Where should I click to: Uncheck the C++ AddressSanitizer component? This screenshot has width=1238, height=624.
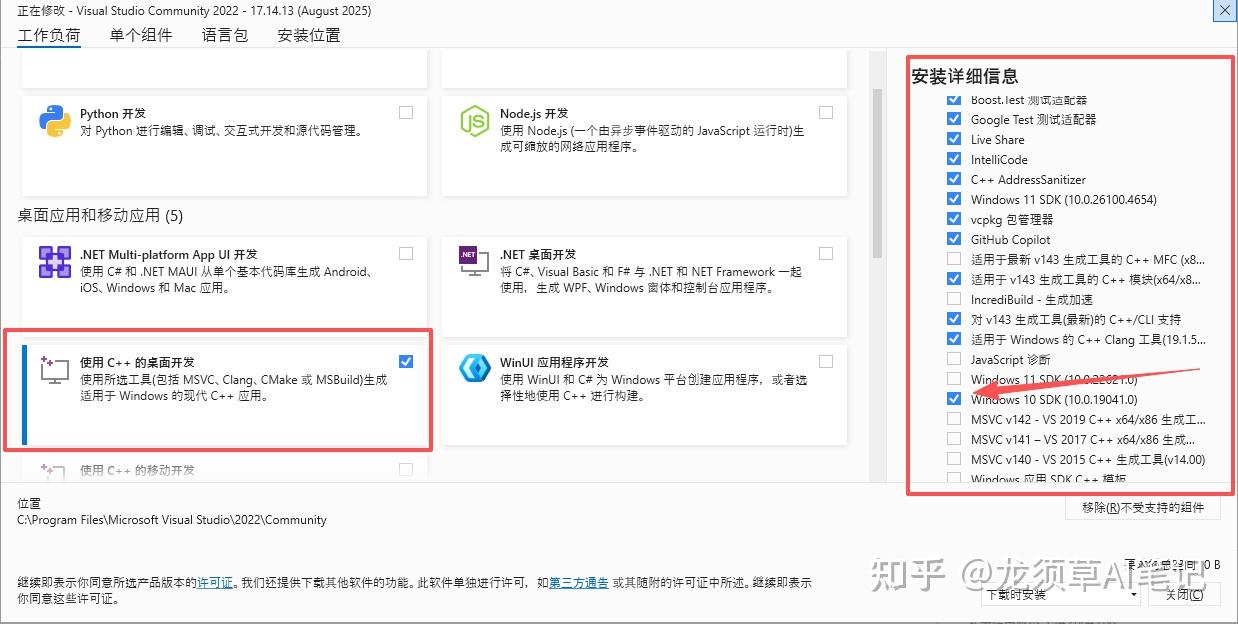click(952, 179)
